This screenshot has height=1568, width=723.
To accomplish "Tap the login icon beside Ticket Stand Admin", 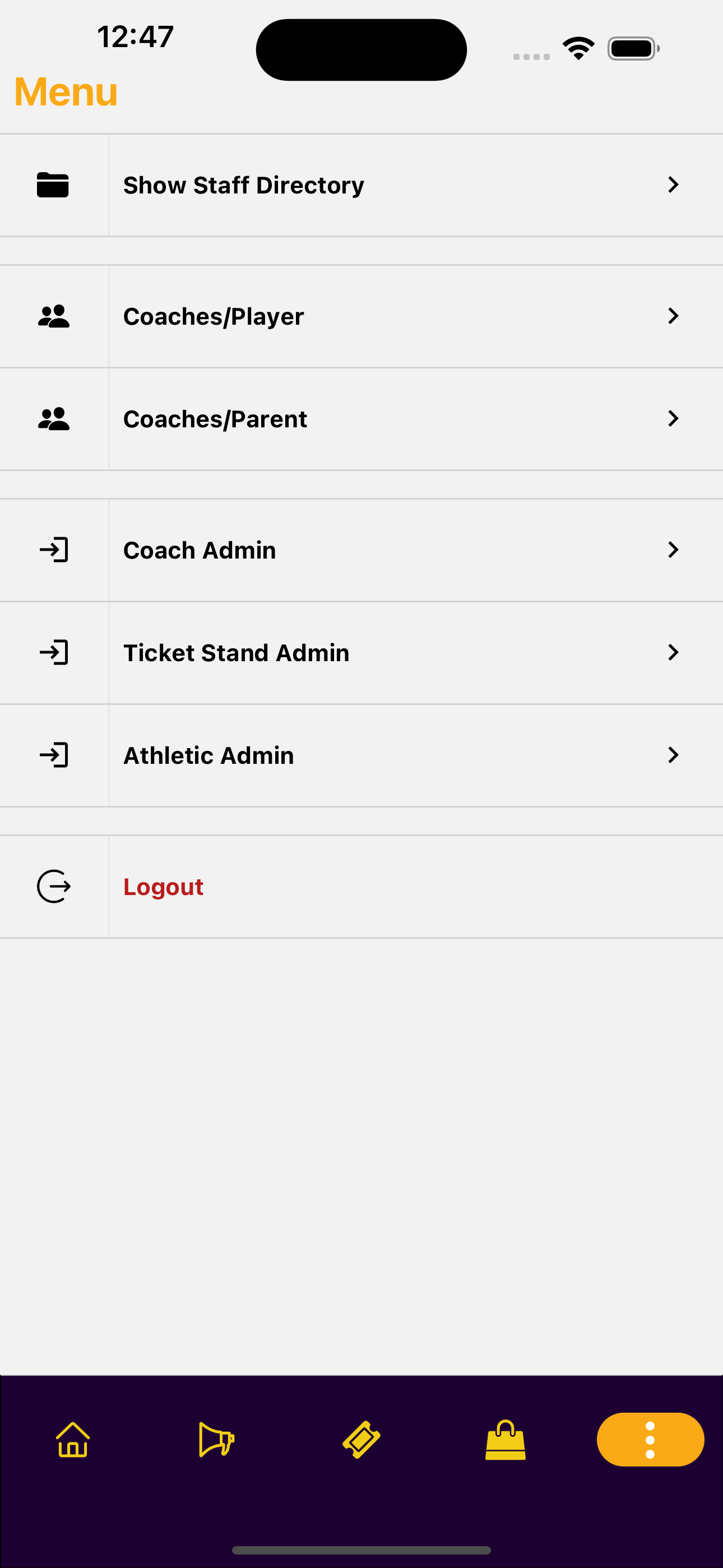I will 54,653.
